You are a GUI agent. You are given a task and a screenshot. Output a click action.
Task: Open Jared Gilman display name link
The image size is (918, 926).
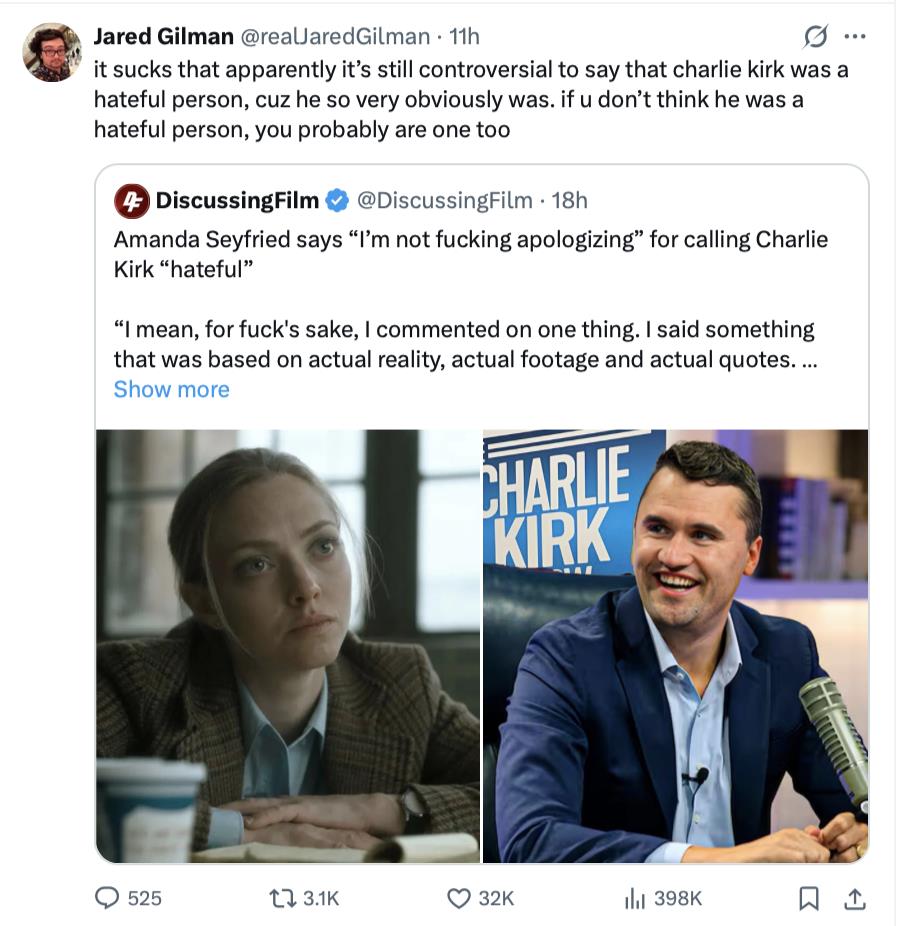(x=163, y=36)
